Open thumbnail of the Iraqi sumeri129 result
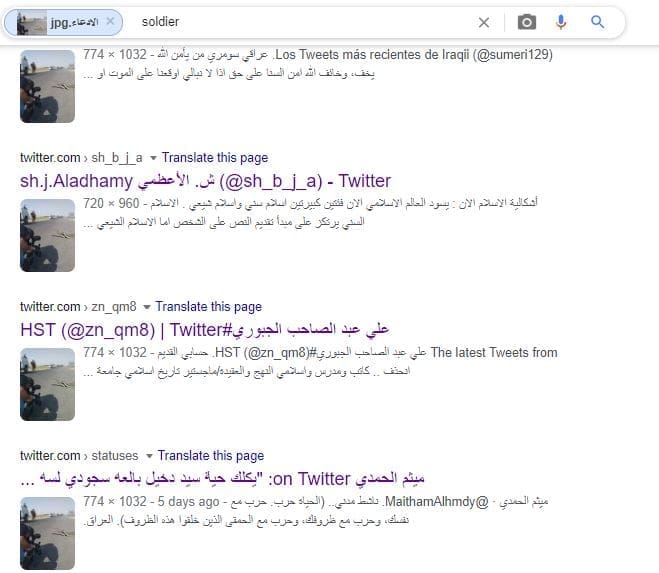Viewport: 659px width, 573px height. 47,85
